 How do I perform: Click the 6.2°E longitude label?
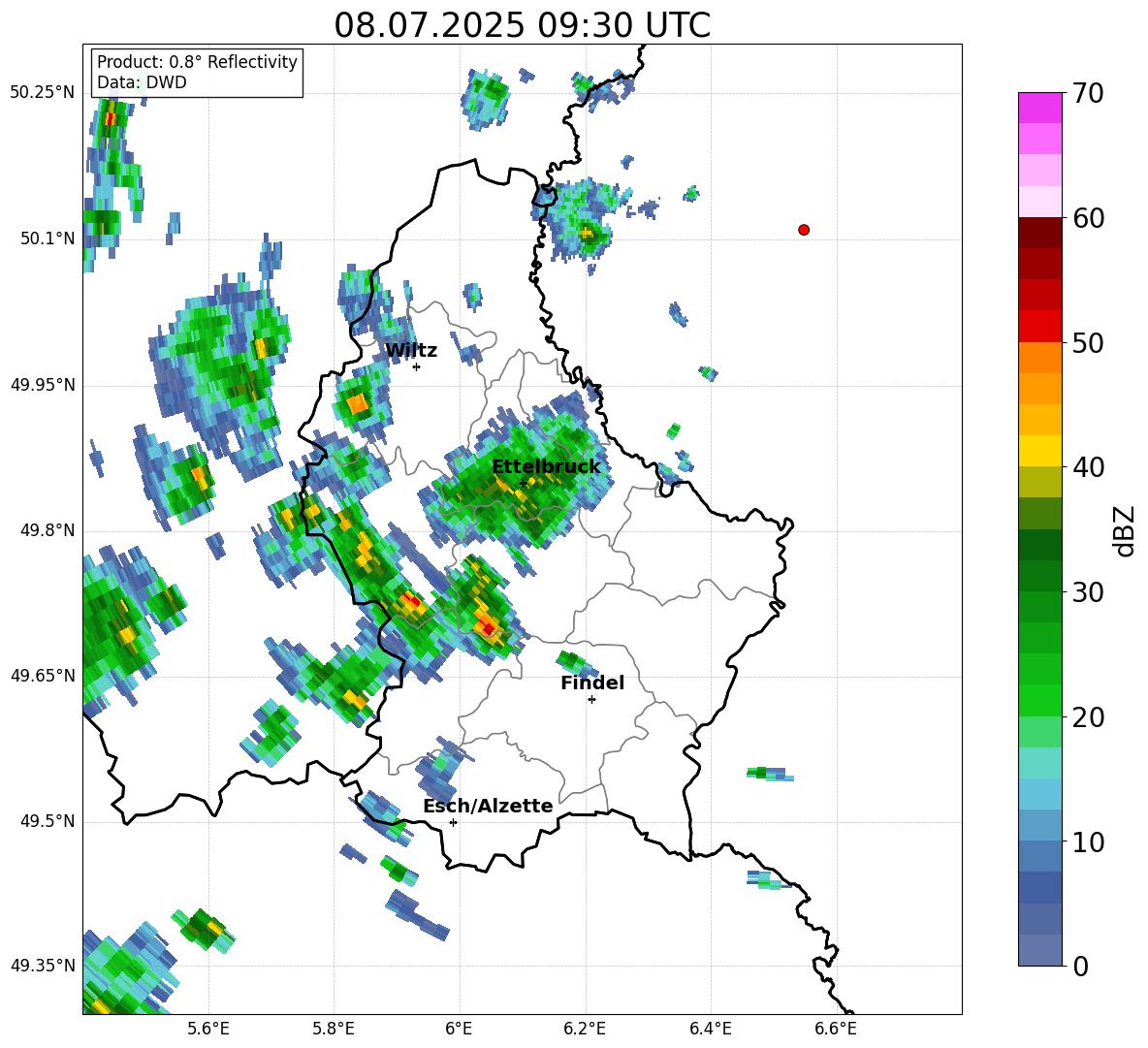(585, 1029)
